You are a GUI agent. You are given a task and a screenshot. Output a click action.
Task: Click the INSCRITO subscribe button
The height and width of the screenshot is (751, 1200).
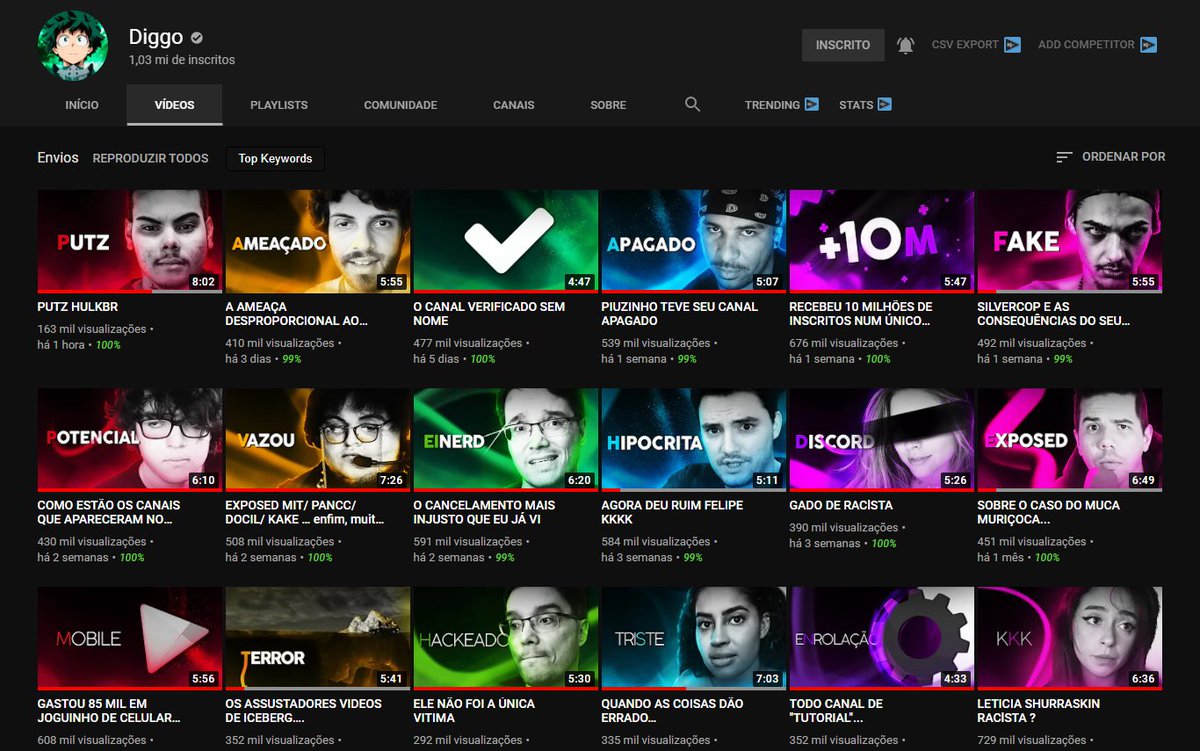843,45
